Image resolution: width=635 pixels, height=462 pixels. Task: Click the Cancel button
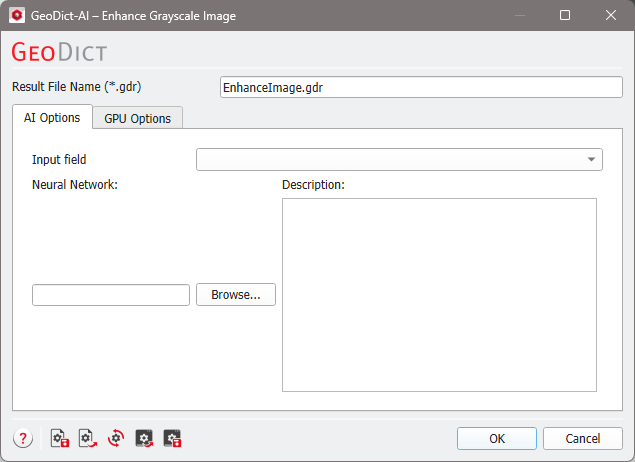point(583,439)
